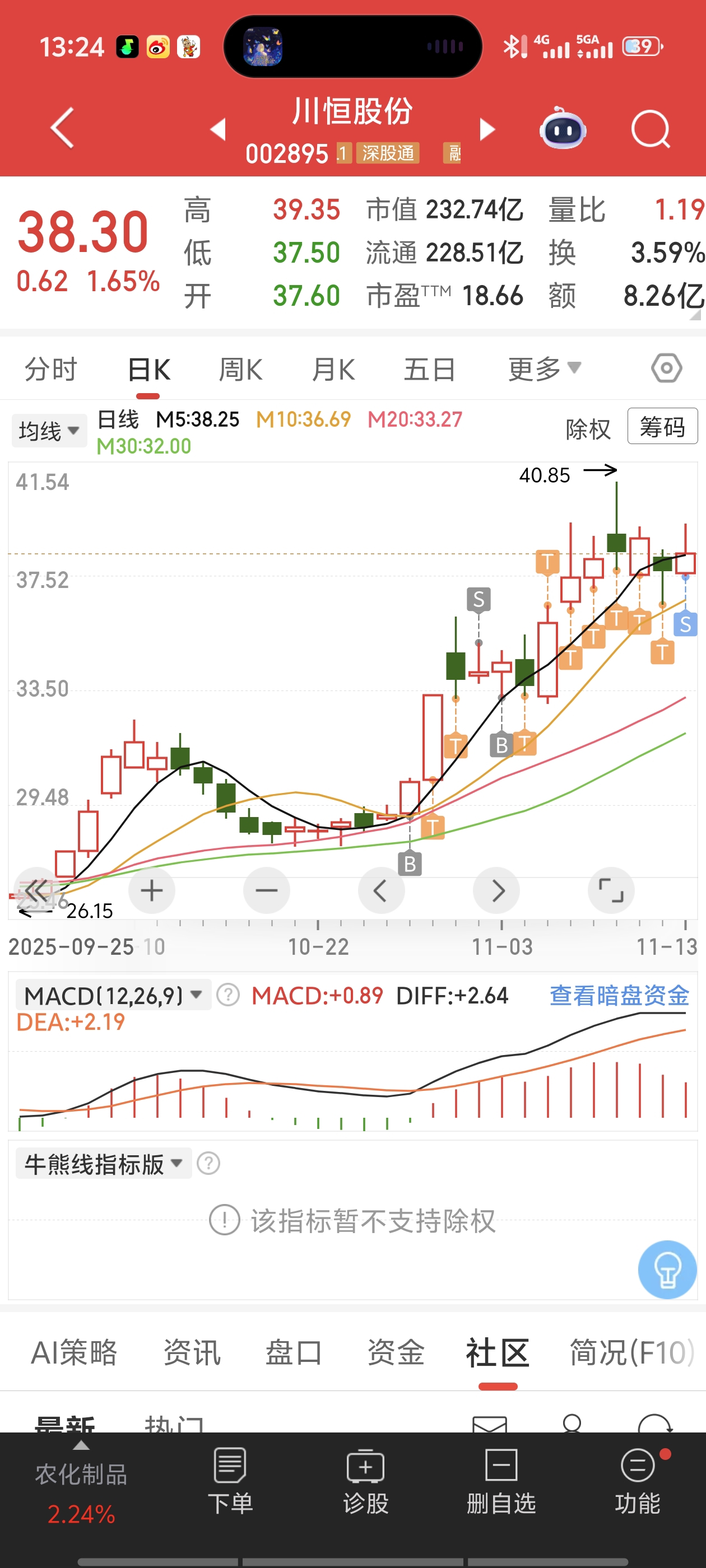Select 日K chart tab
The width and height of the screenshot is (706, 1568).
pyautogui.click(x=148, y=370)
